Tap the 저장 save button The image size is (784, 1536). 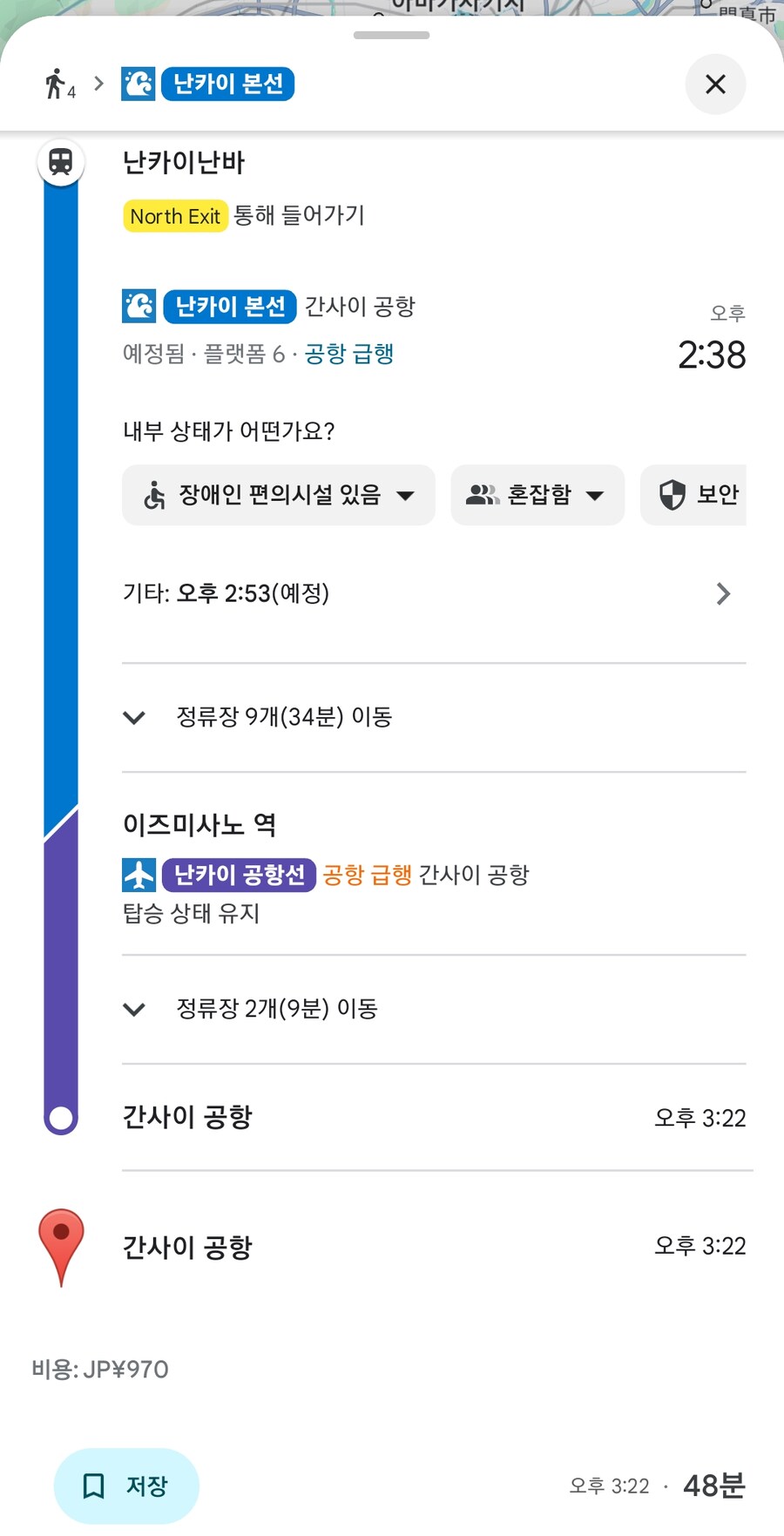point(126,1486)
